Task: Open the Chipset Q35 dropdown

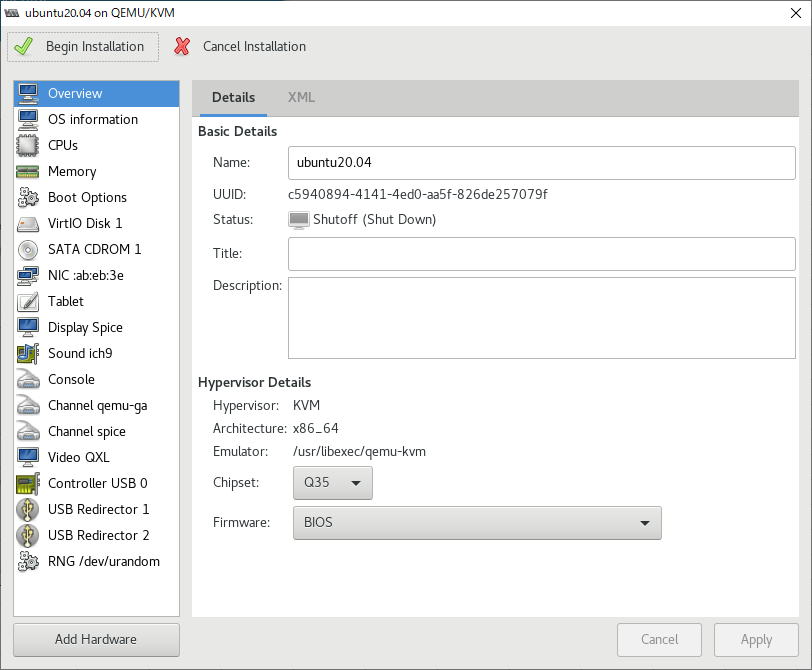Action: click(332, 483)
